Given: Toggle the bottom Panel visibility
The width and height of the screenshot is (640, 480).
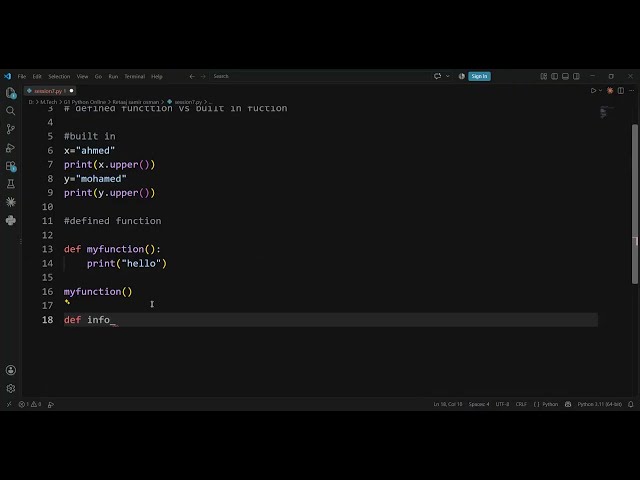Looking at the screenshot, I should [565, 76].
